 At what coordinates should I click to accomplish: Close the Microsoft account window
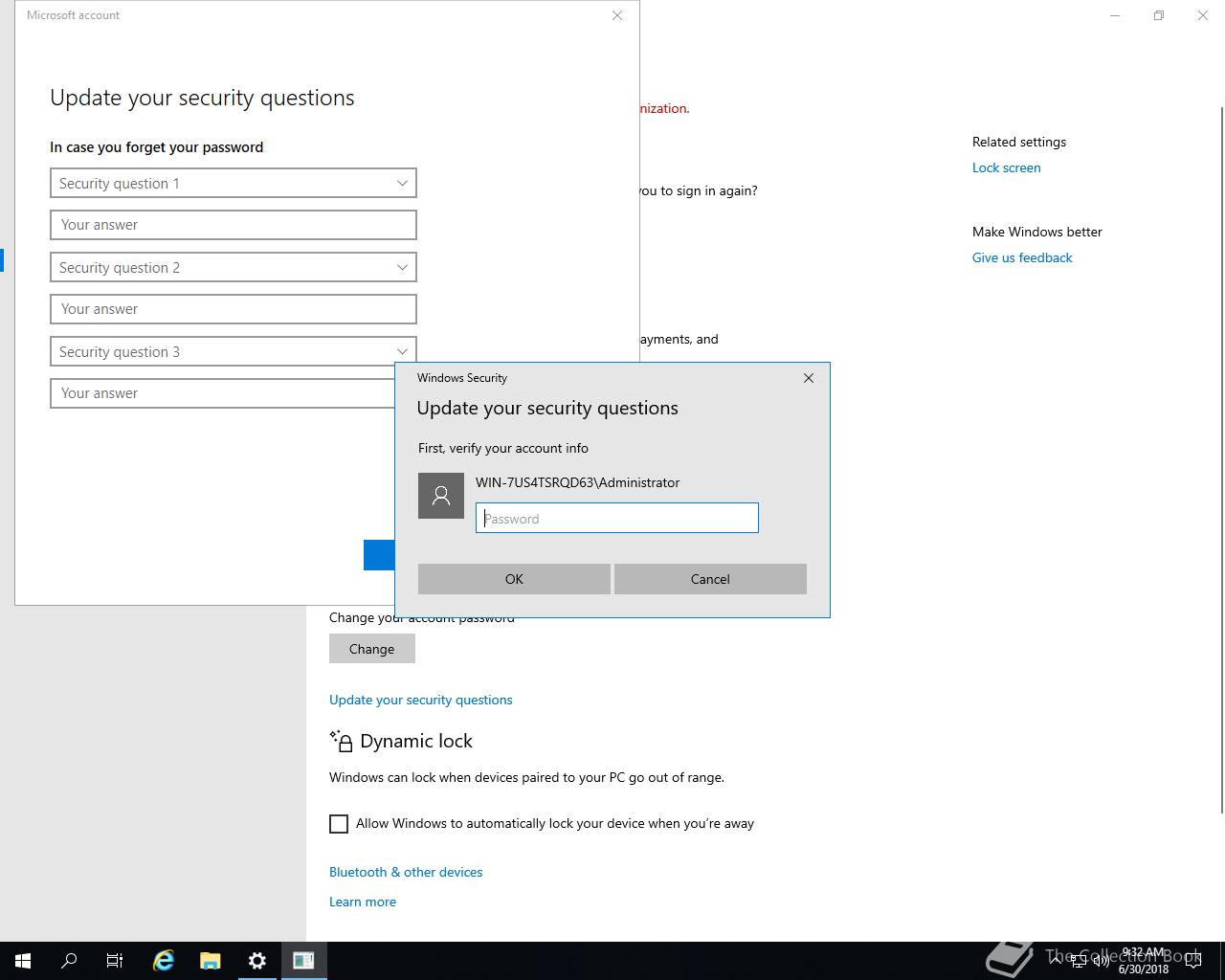[617, 15]
